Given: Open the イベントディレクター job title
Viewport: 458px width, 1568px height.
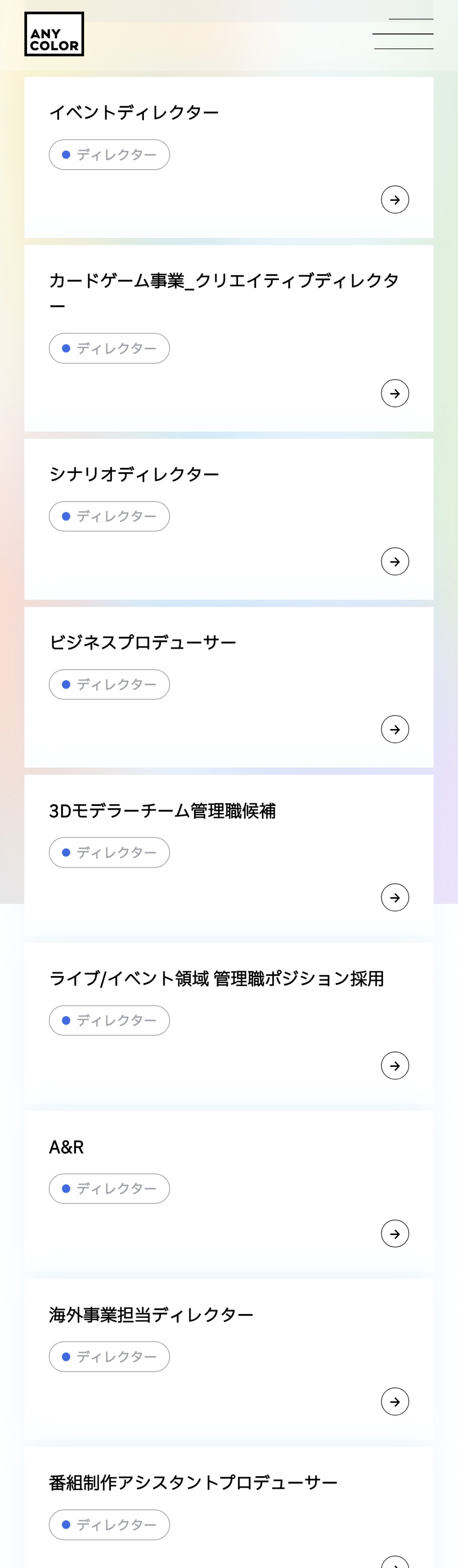Looking at the screenshot, I should [134, 113].
